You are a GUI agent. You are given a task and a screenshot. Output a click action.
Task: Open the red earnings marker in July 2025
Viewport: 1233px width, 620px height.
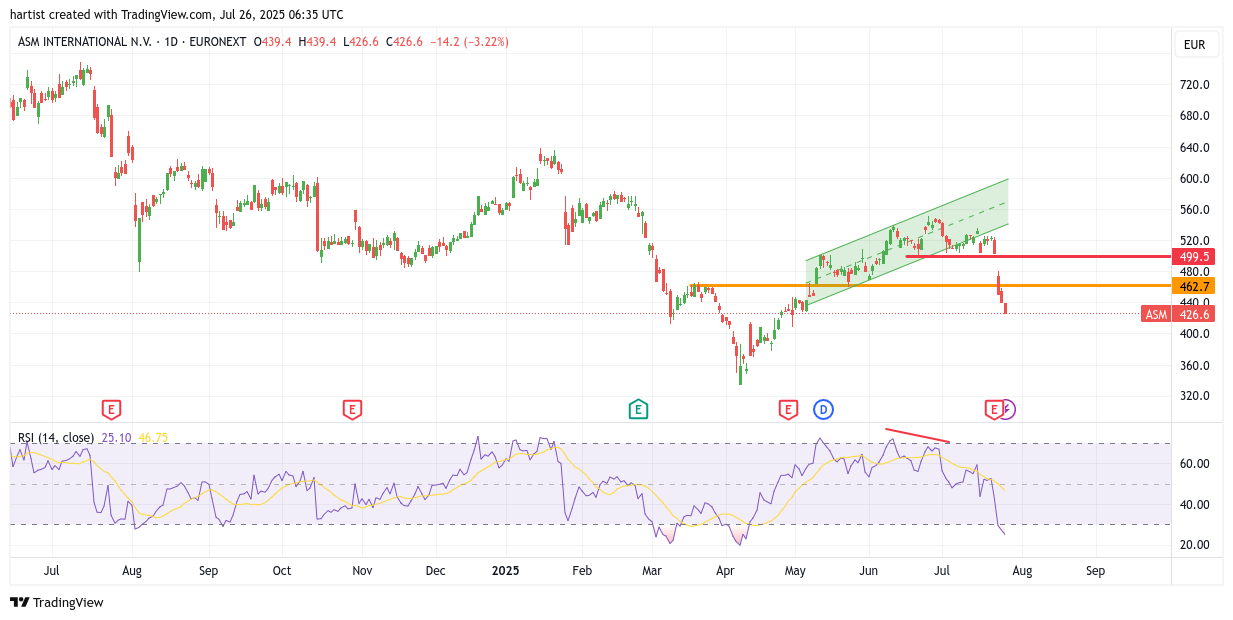(994, 409)
